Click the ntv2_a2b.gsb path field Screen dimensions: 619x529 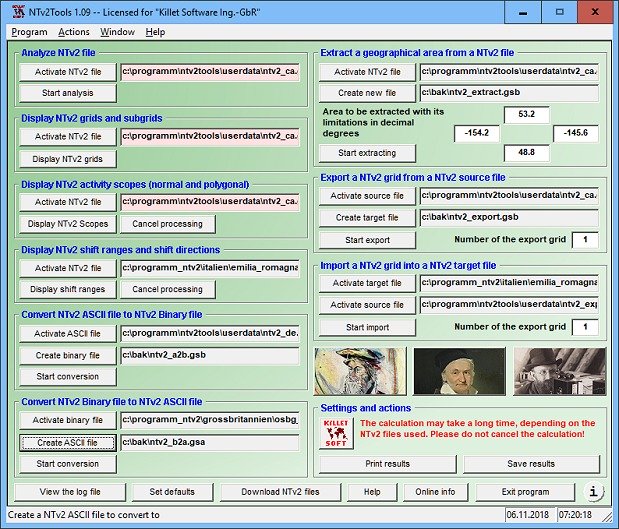[x=210, y=355]
